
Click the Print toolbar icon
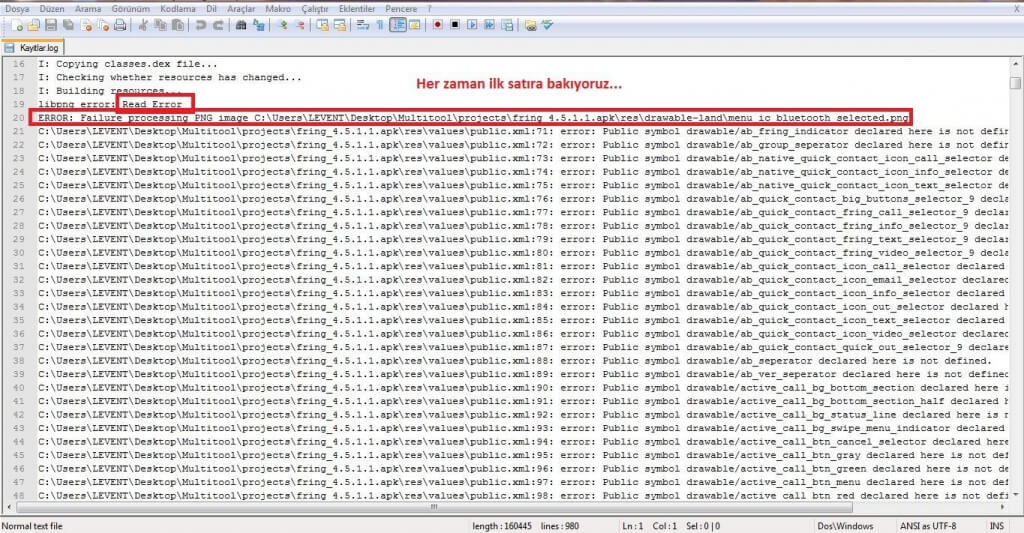120,25
